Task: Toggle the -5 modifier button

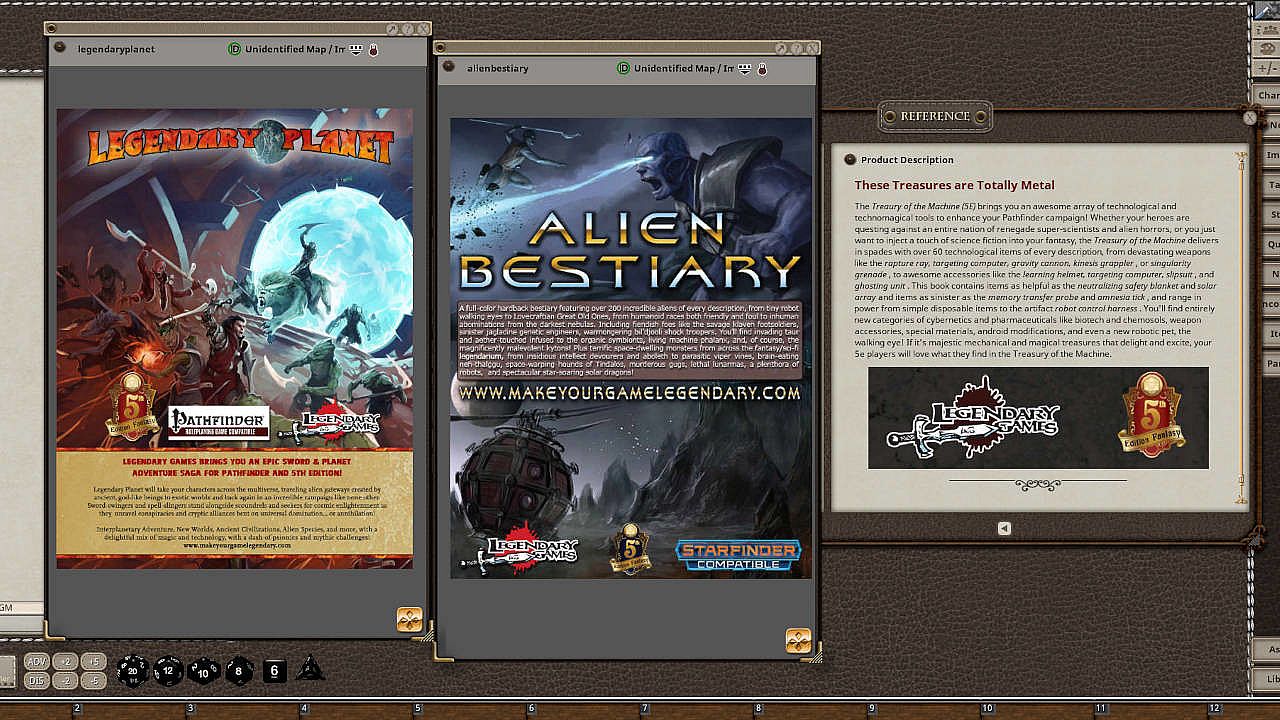Action: pos(93,680)
